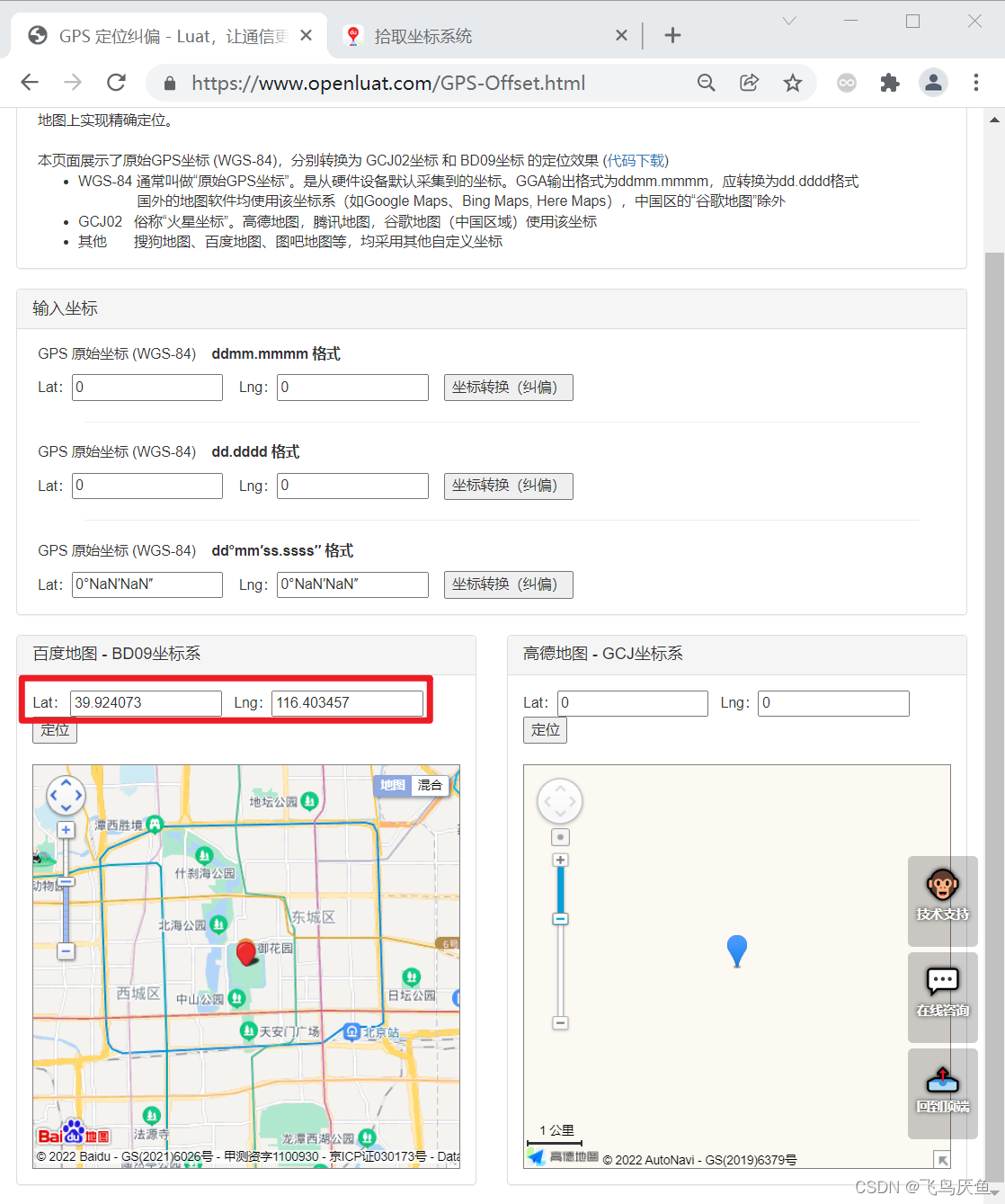The height and width of the screenshot is (1204, 1005).
Task: Click the GCJ Lng input field
Action: [x=833, y=703]
